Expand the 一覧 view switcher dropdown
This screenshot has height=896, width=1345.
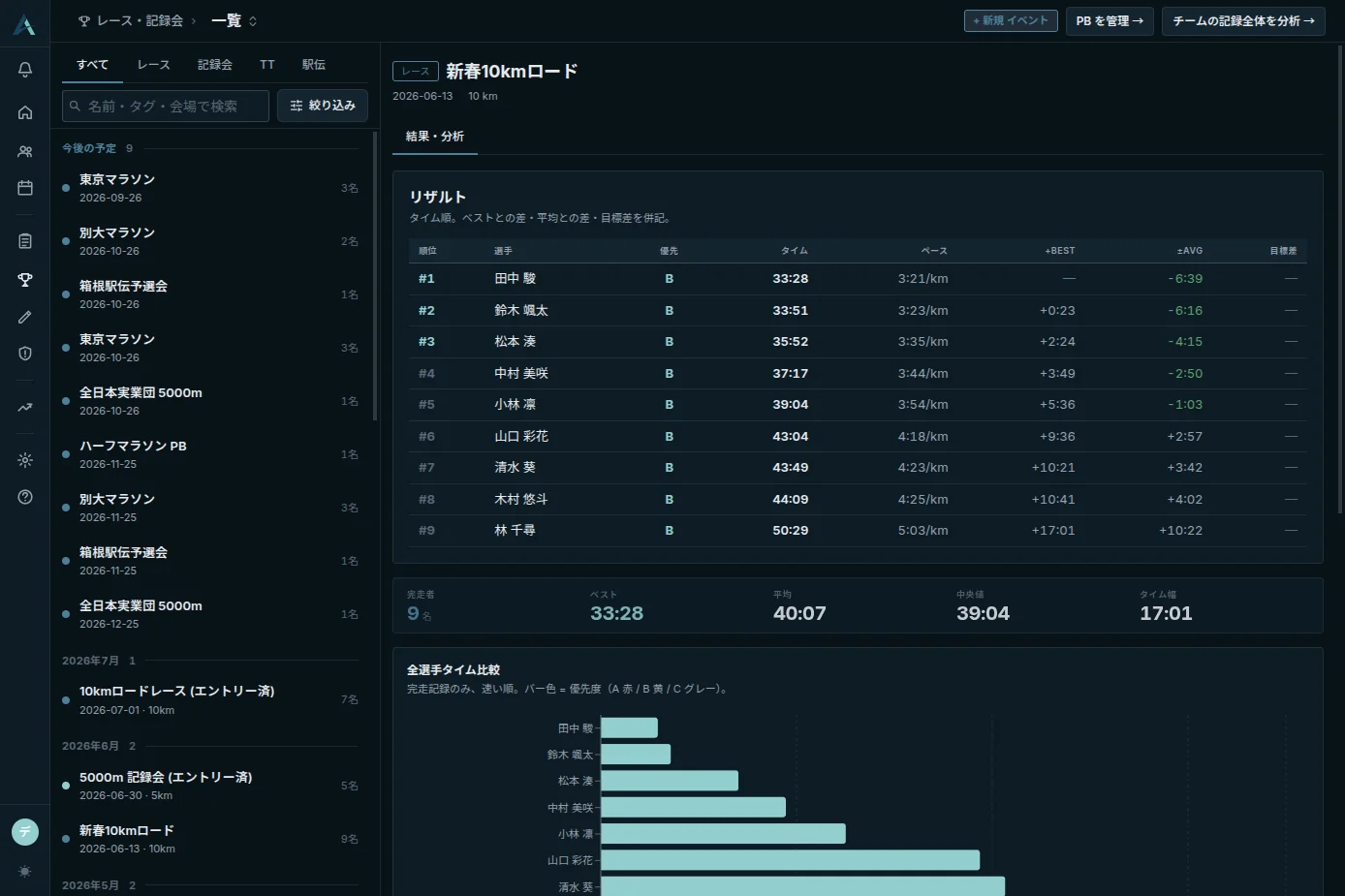(235, 20)
